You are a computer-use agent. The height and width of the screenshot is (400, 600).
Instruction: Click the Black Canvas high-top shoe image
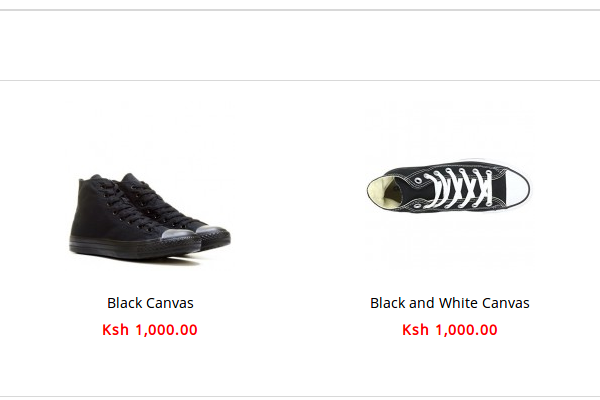(150, 214)
